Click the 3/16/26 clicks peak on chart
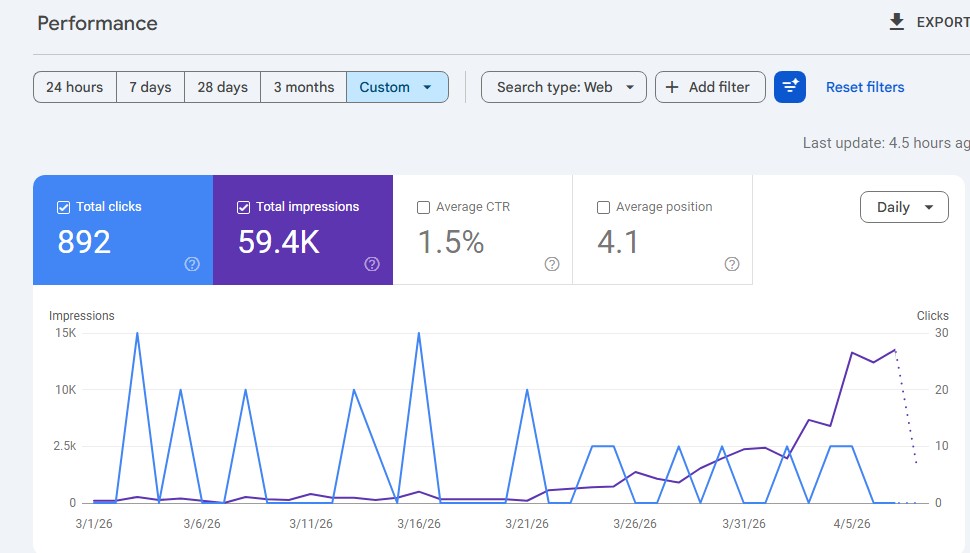Viewport: 970px width, 553px height. 418,333
